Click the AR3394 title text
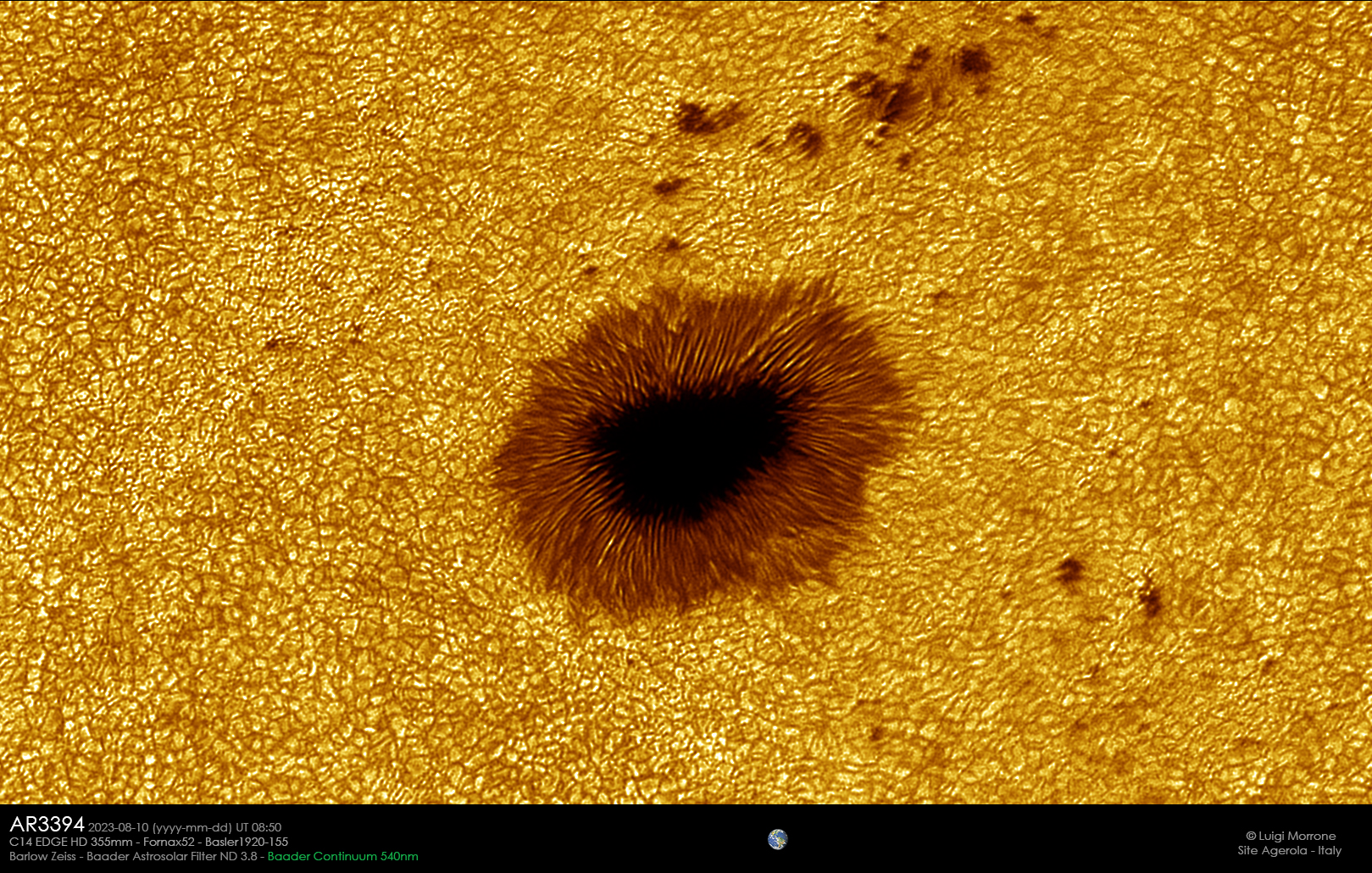1372x873 pixels. 47,825
